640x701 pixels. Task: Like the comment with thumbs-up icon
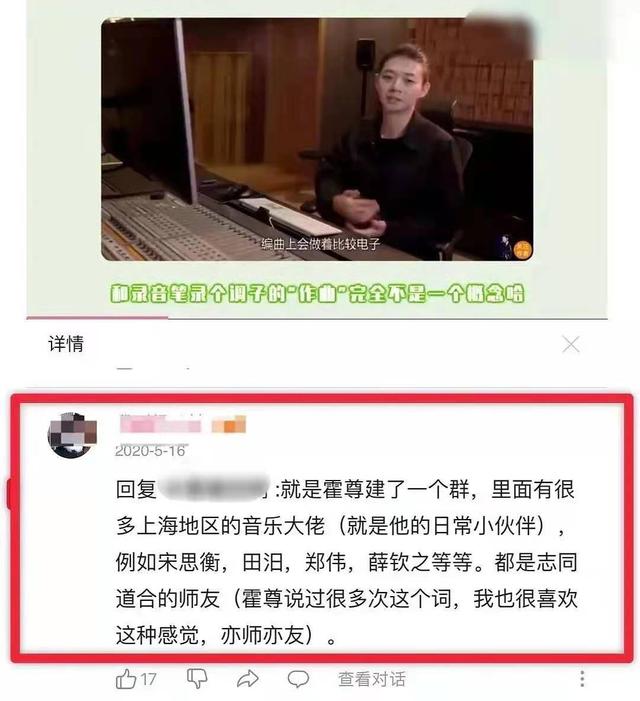[126, 679]
